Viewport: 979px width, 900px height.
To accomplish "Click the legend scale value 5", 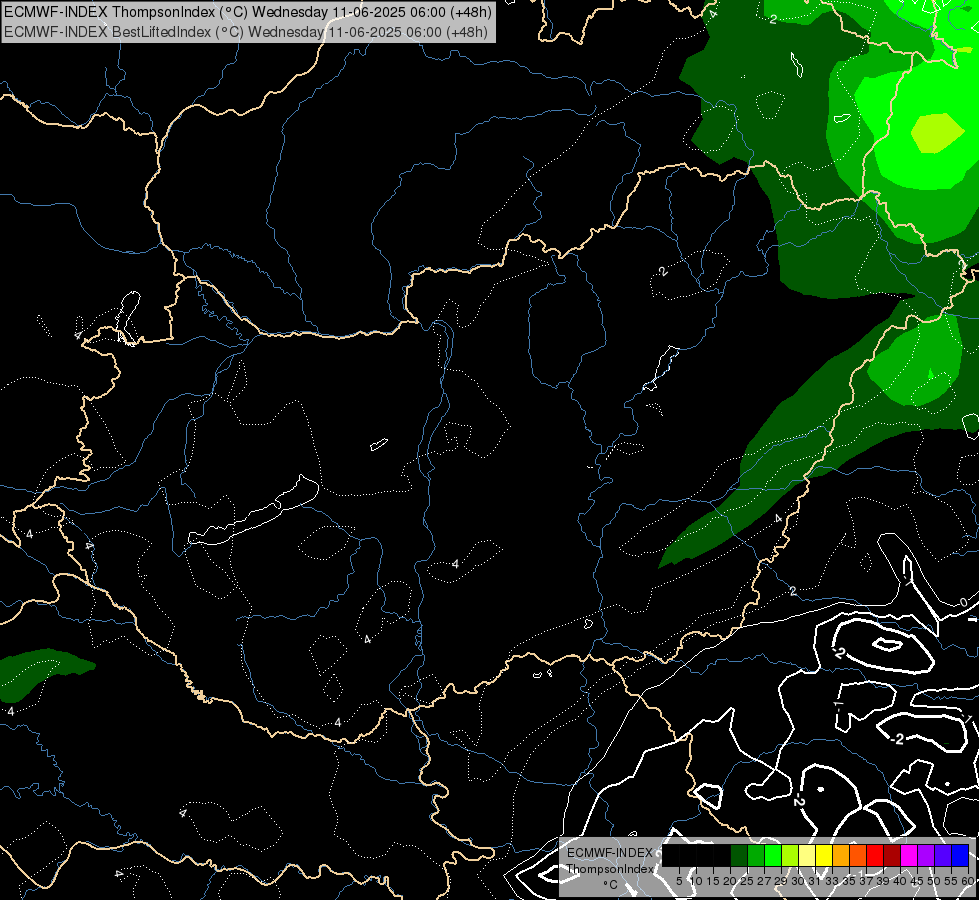I will click(x=679, y=881).
